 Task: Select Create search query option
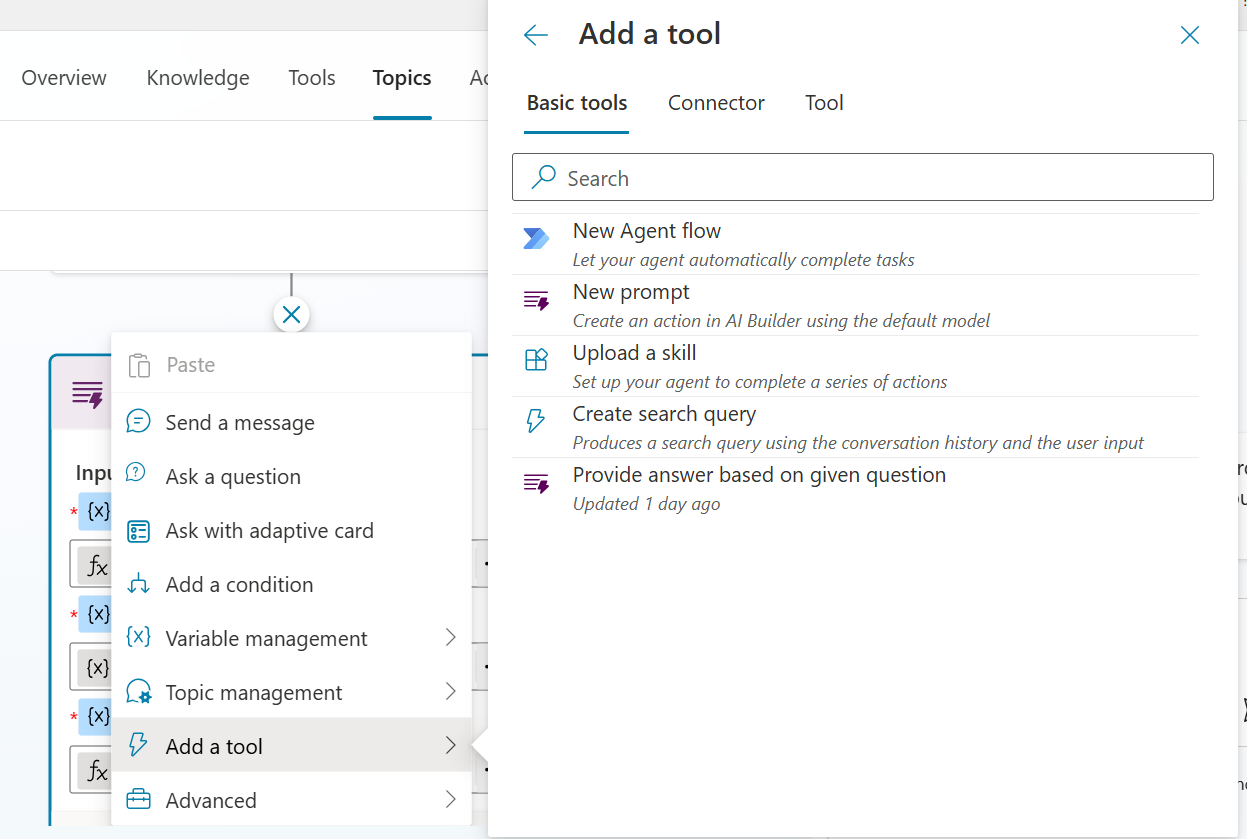point(856,427)
